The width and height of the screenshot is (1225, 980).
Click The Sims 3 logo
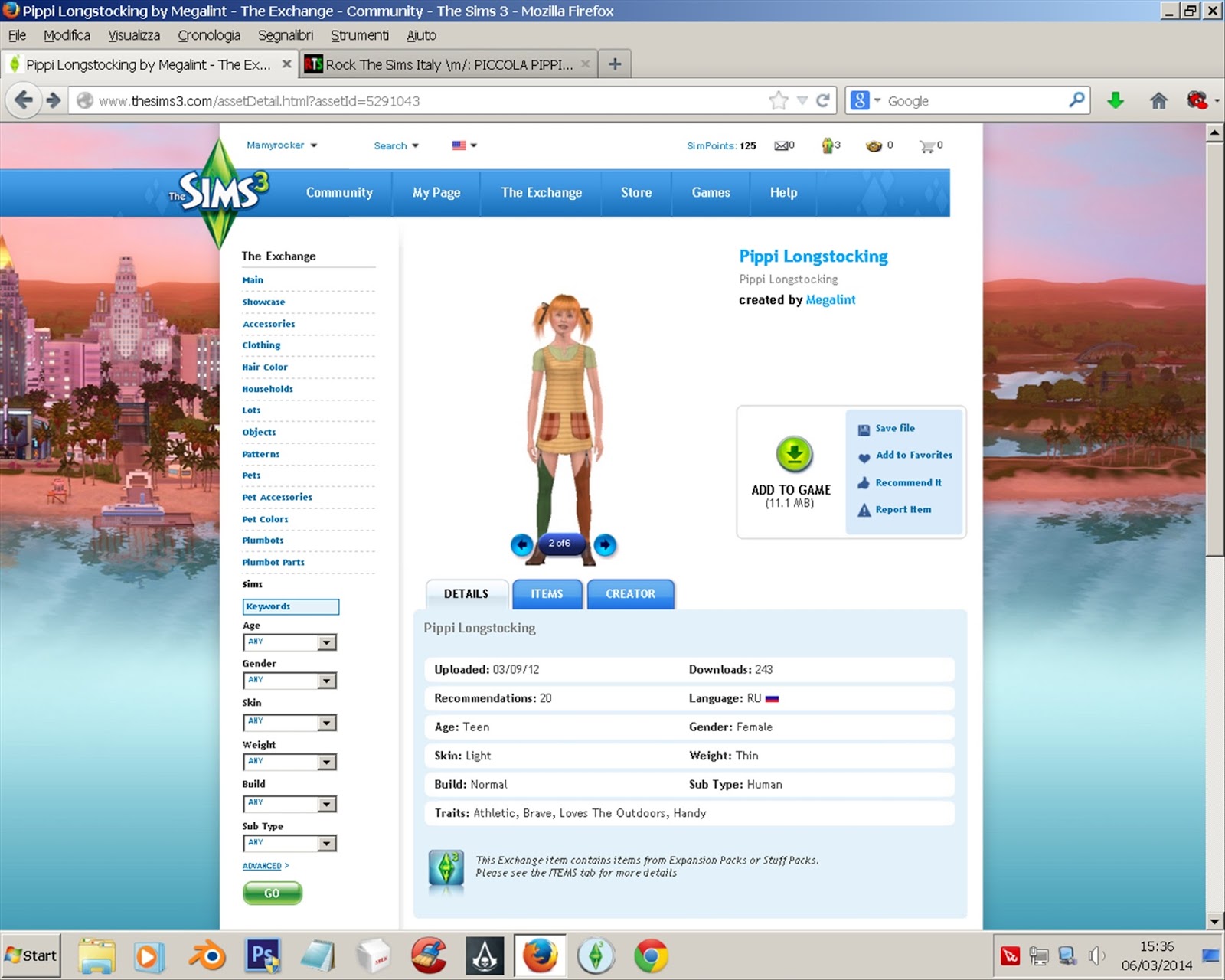[x=219, y=191]
